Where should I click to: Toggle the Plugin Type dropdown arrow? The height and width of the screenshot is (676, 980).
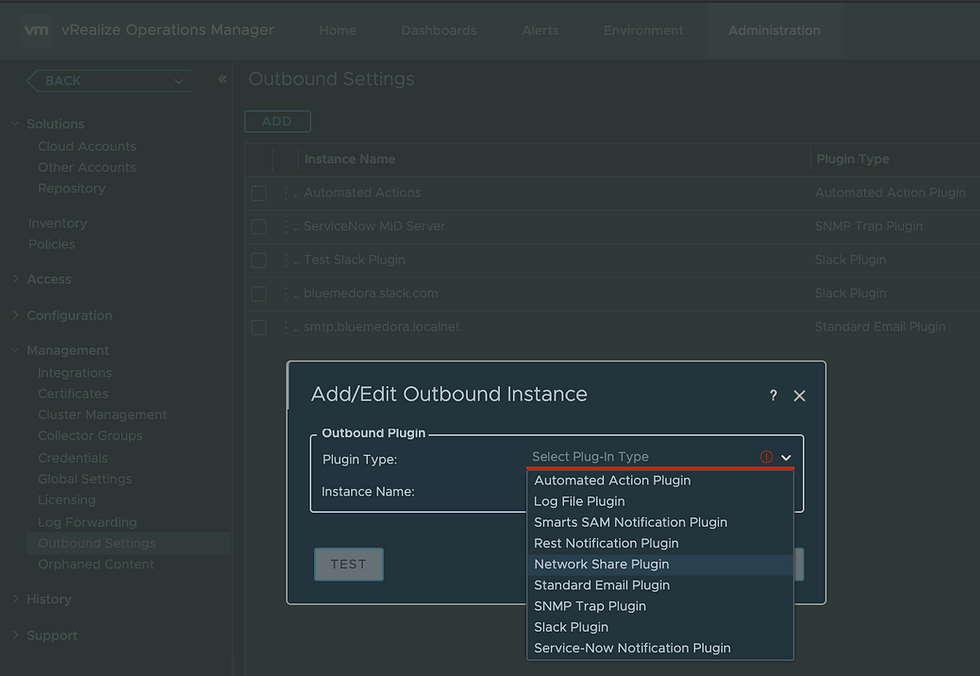[x=786, y=457]
